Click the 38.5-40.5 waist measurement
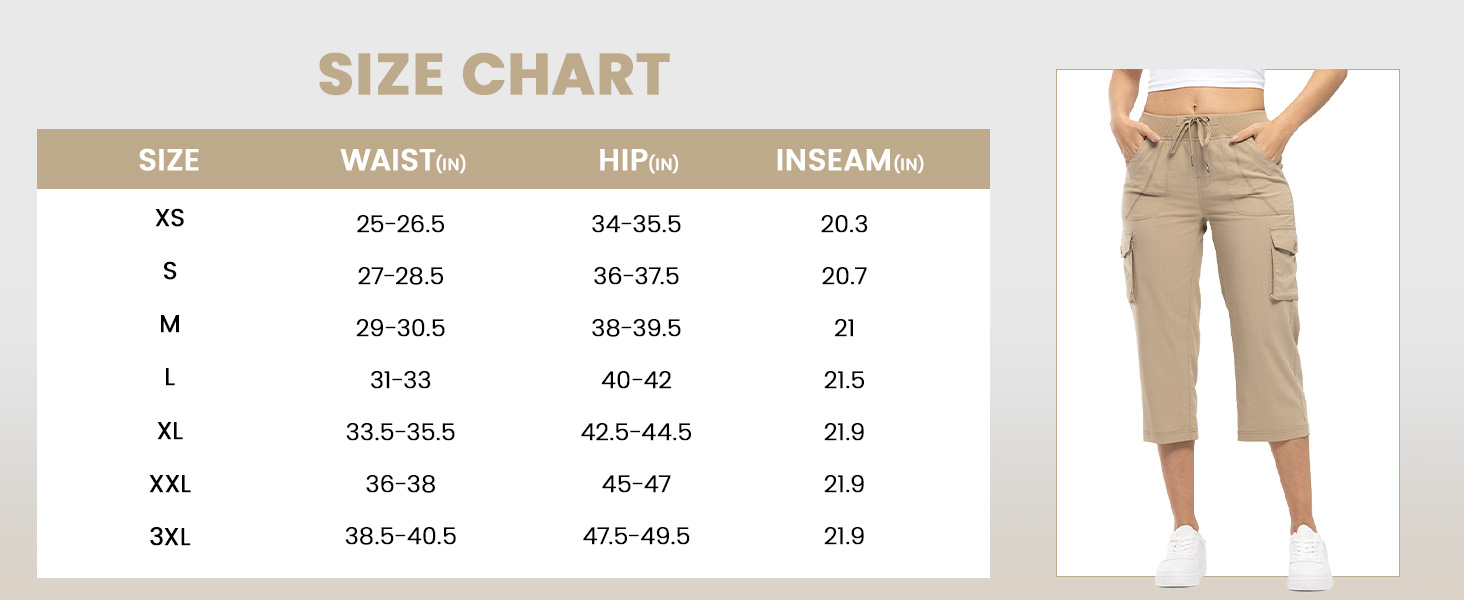1464x600 pixels. 400,537
